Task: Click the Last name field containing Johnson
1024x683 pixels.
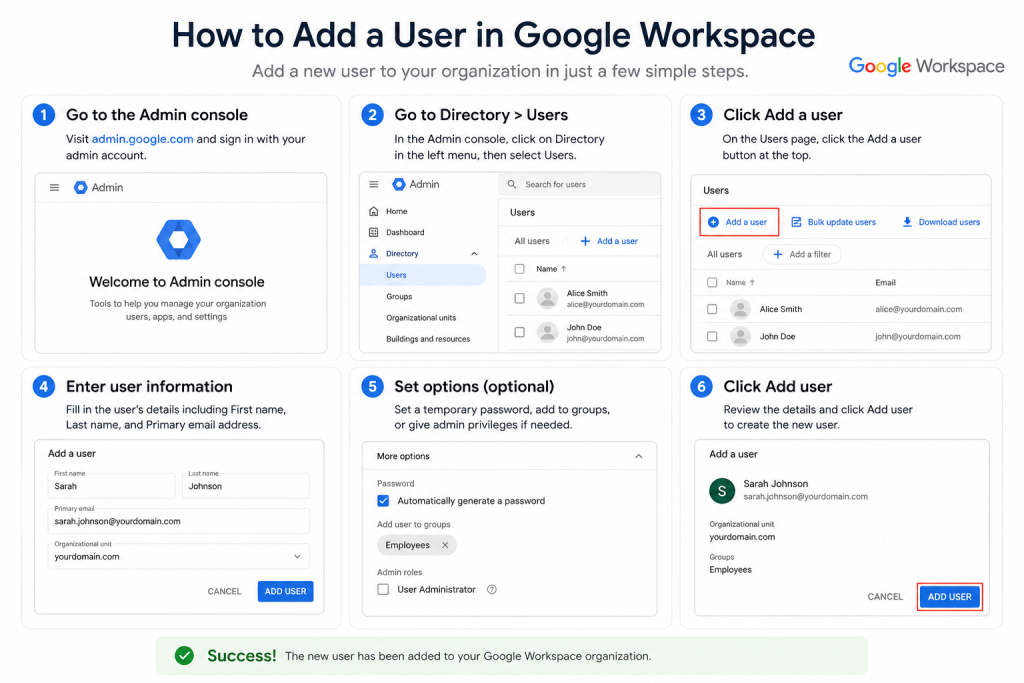Action: click(x=246, y=485)
